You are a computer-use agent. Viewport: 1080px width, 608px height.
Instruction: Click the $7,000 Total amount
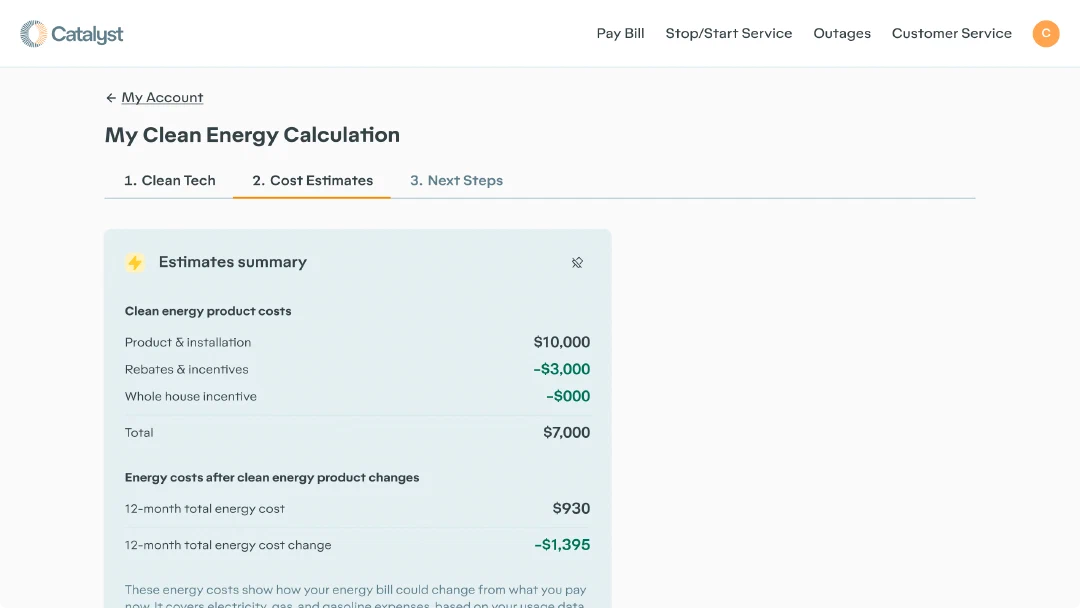pyautogui.click(x=566, y=432)
